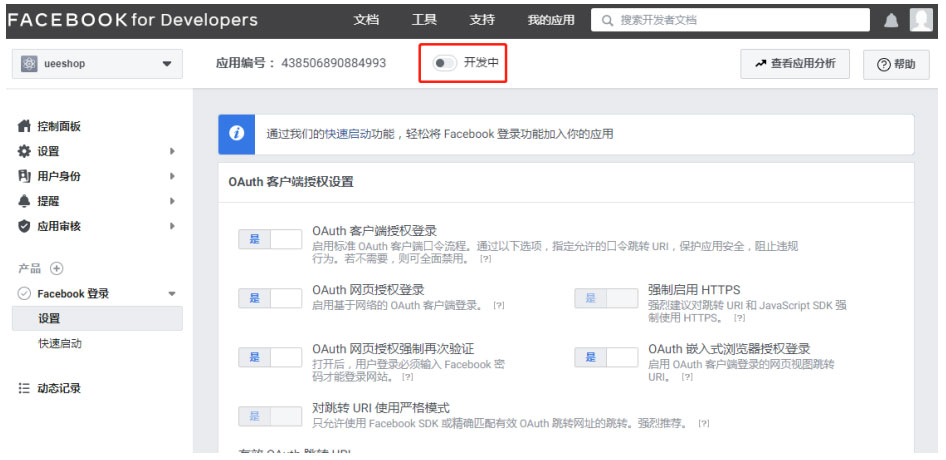Screen dimensions: 946x460
Task: Add a product with the plus icon
Action: (57, 268)
